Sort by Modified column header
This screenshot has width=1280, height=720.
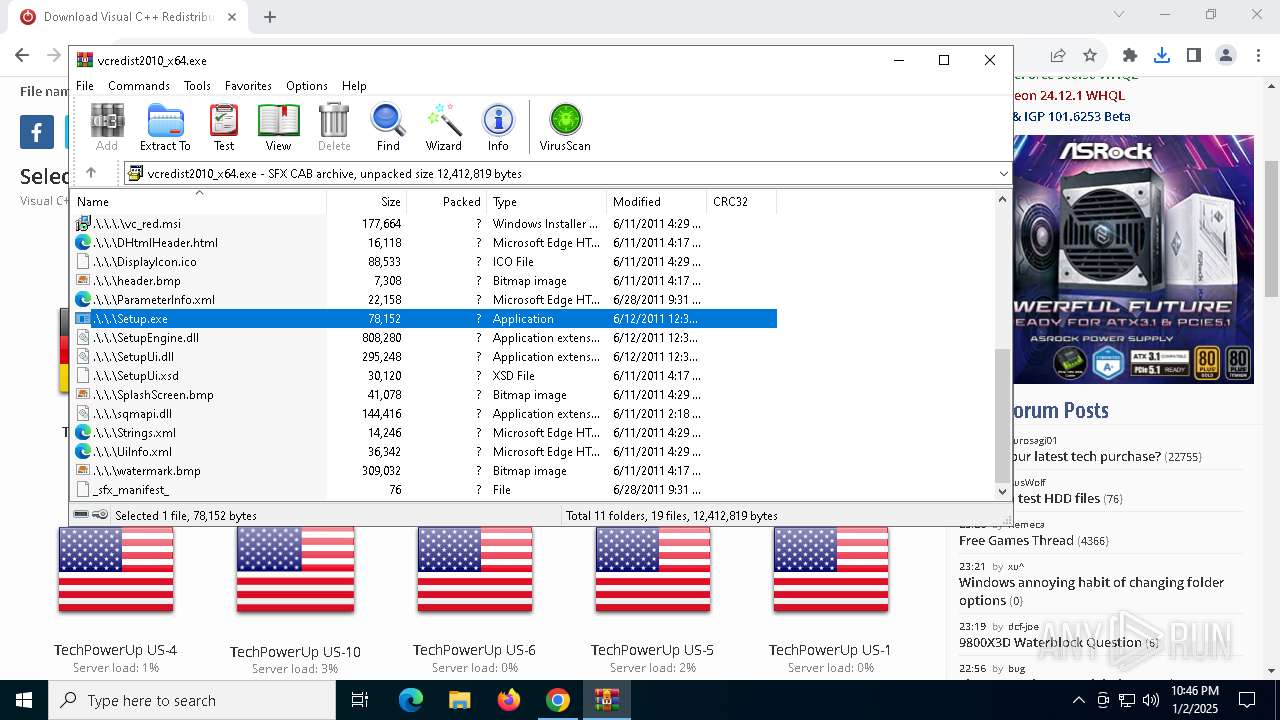point(656,202)
